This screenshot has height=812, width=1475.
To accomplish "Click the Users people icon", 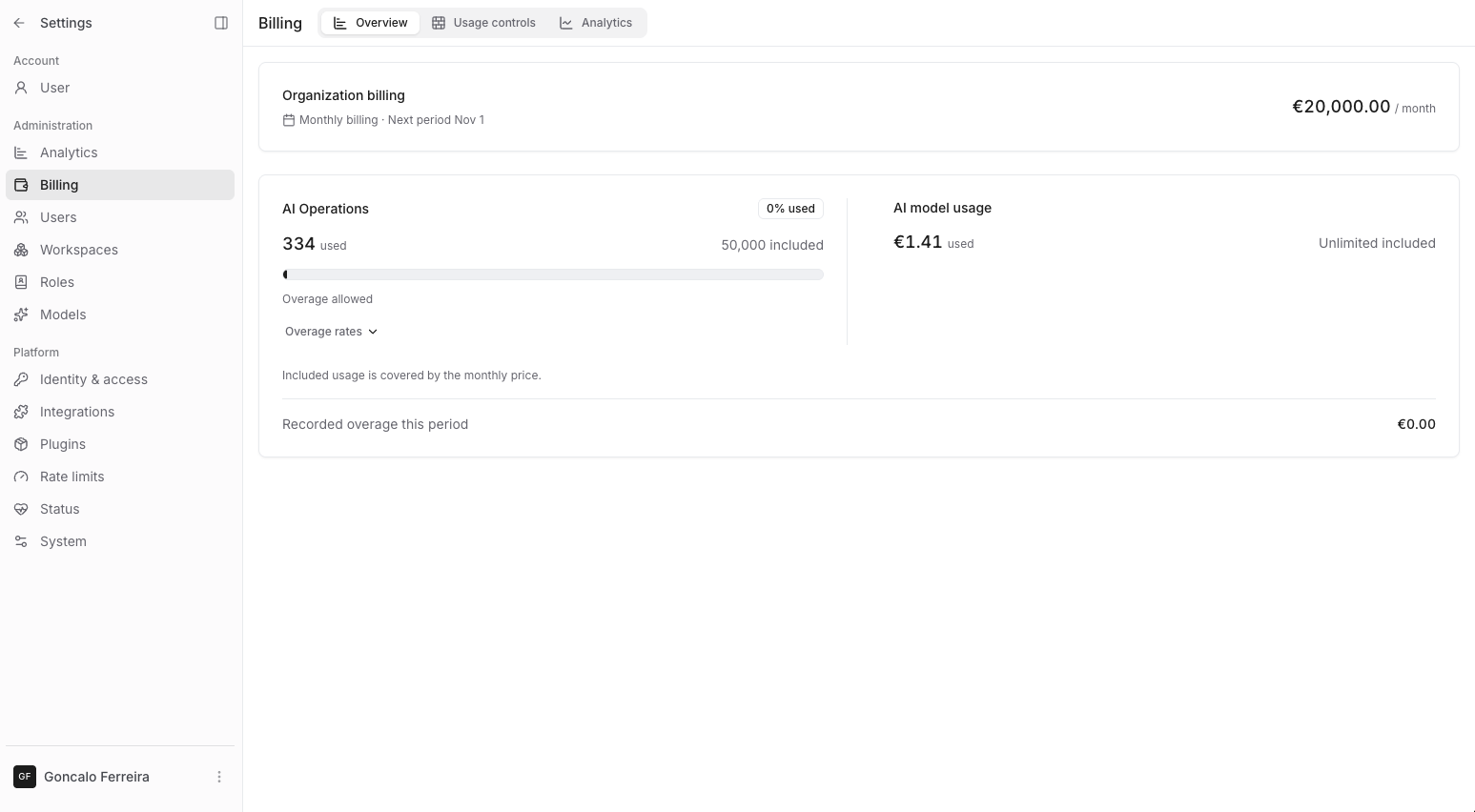I will tap(21, 217).
